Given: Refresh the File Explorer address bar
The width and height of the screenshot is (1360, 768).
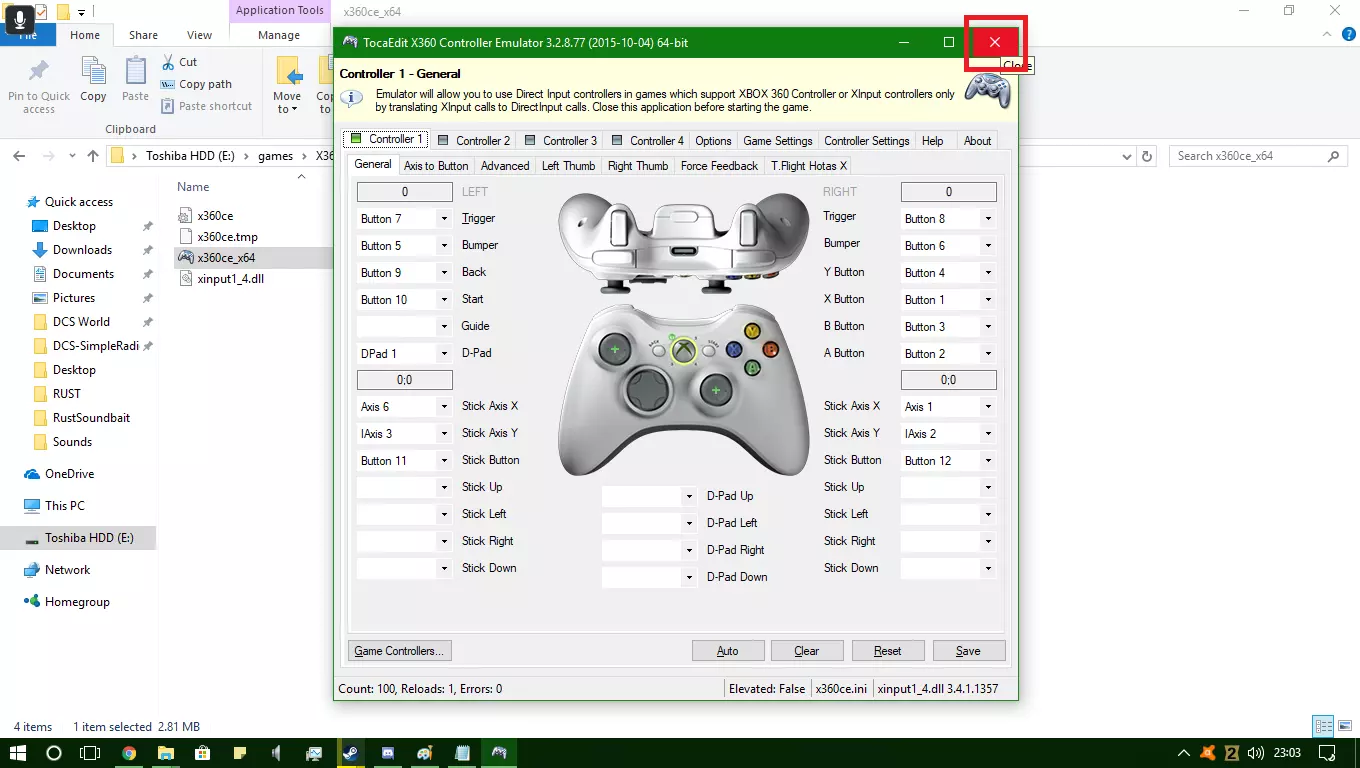Looking at the screenshot, I should [x=1148, y=156].
